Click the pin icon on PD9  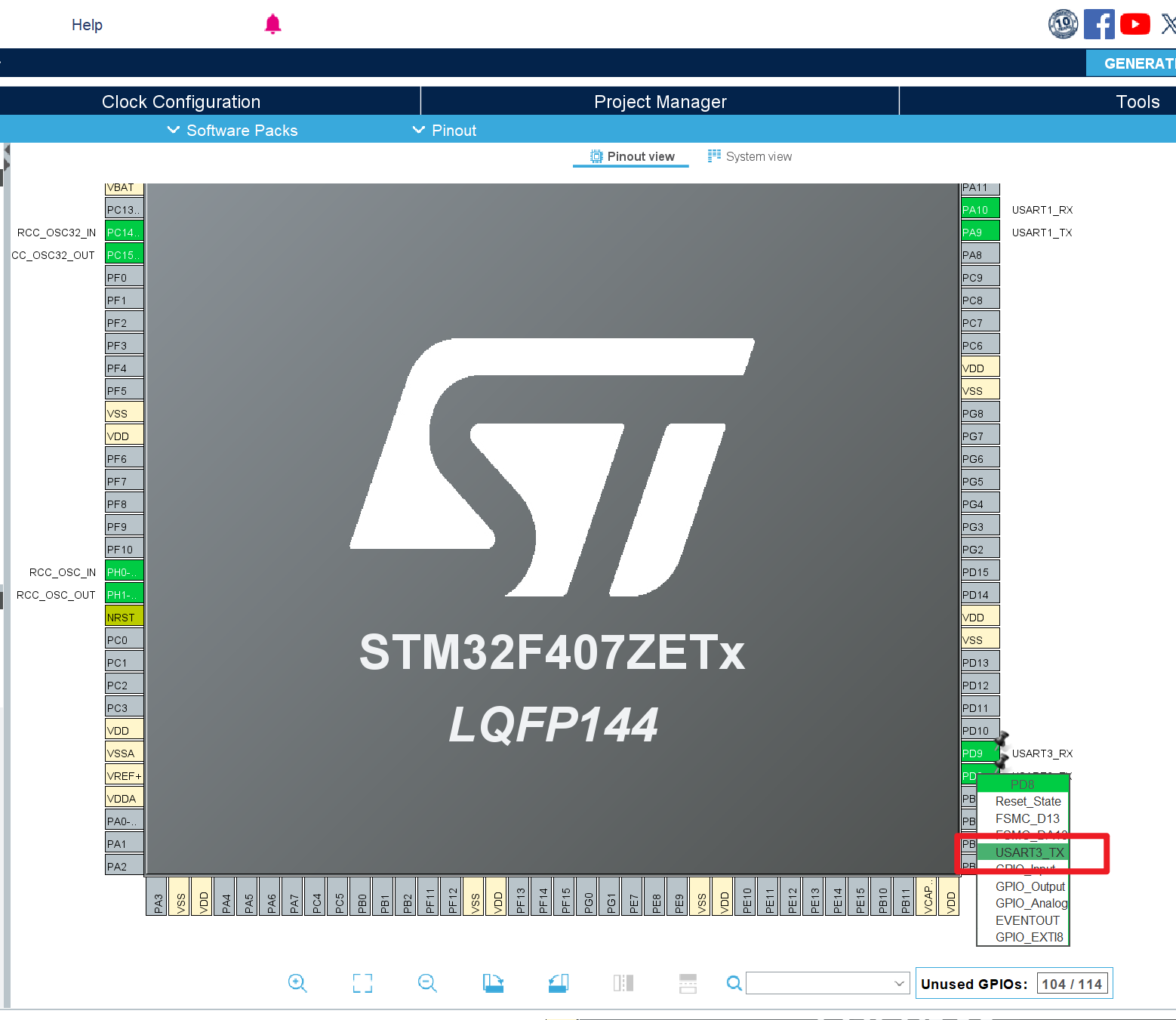tap(1003, 738)
